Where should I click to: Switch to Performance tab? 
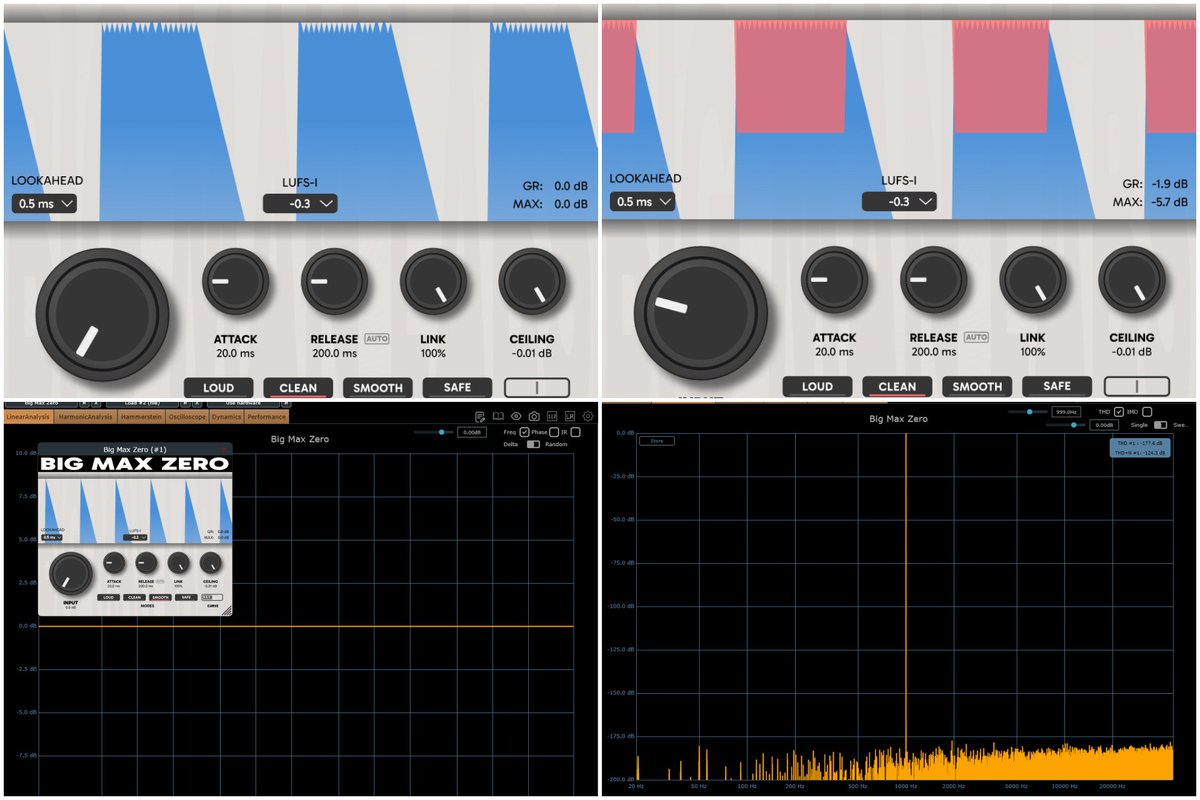point(266,416)
